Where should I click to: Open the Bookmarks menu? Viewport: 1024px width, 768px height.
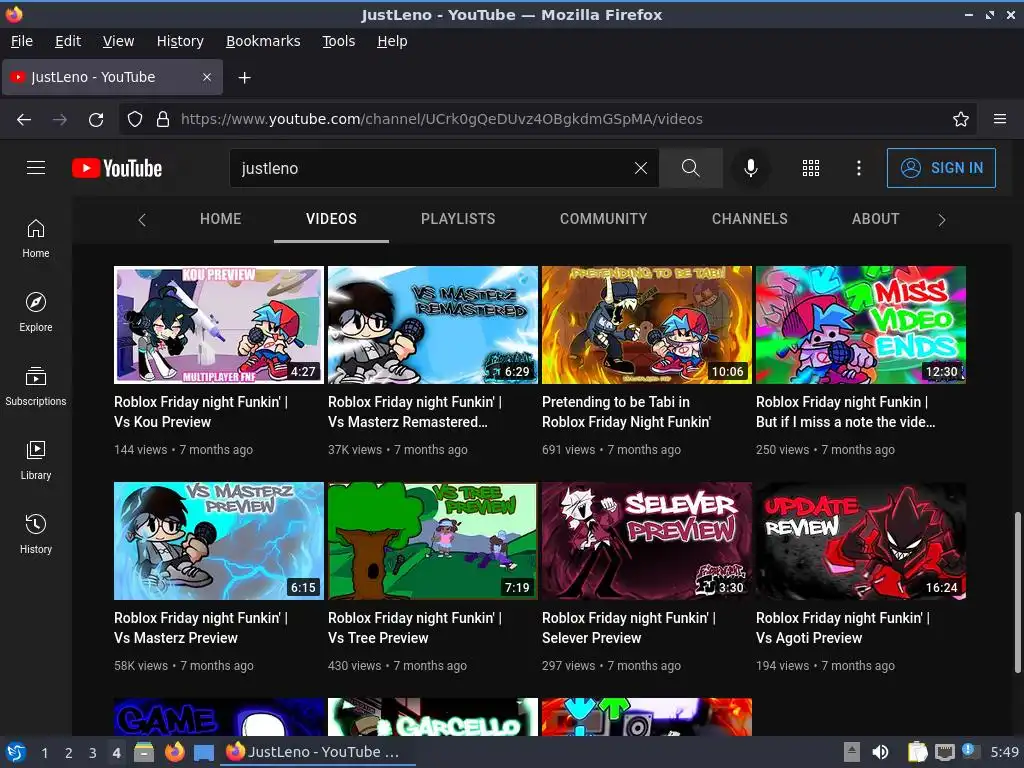(x=263, y=41)
